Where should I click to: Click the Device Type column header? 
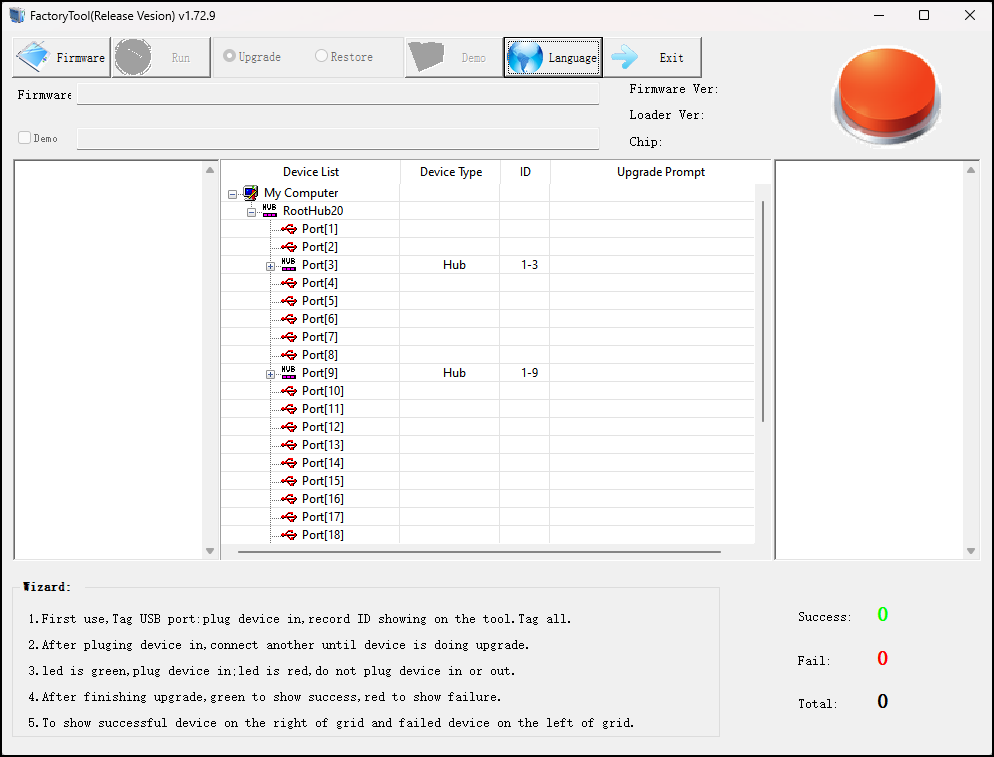point(451,172)
